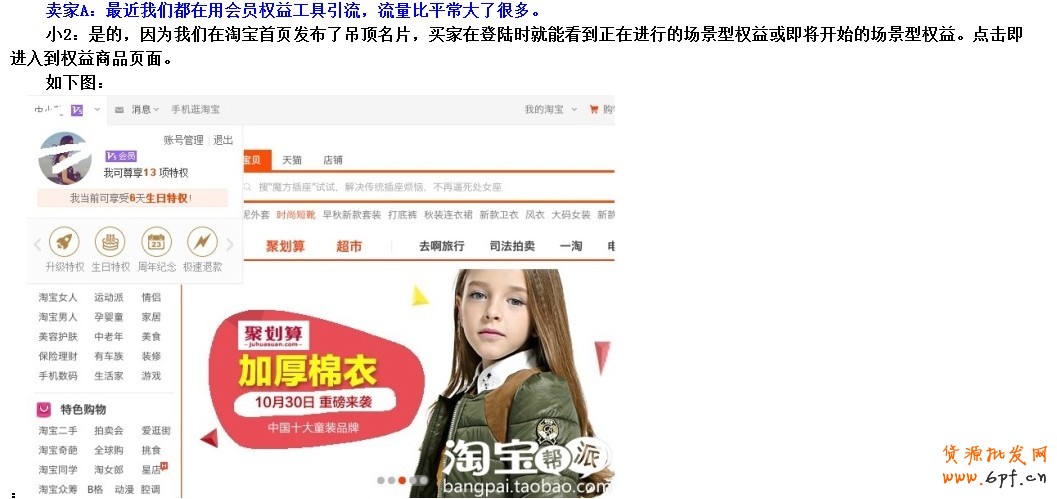Click the 手机逛淘宝 link
Image resolution: width=1057 pixels, height=499 pixels.
click(195, 109)
